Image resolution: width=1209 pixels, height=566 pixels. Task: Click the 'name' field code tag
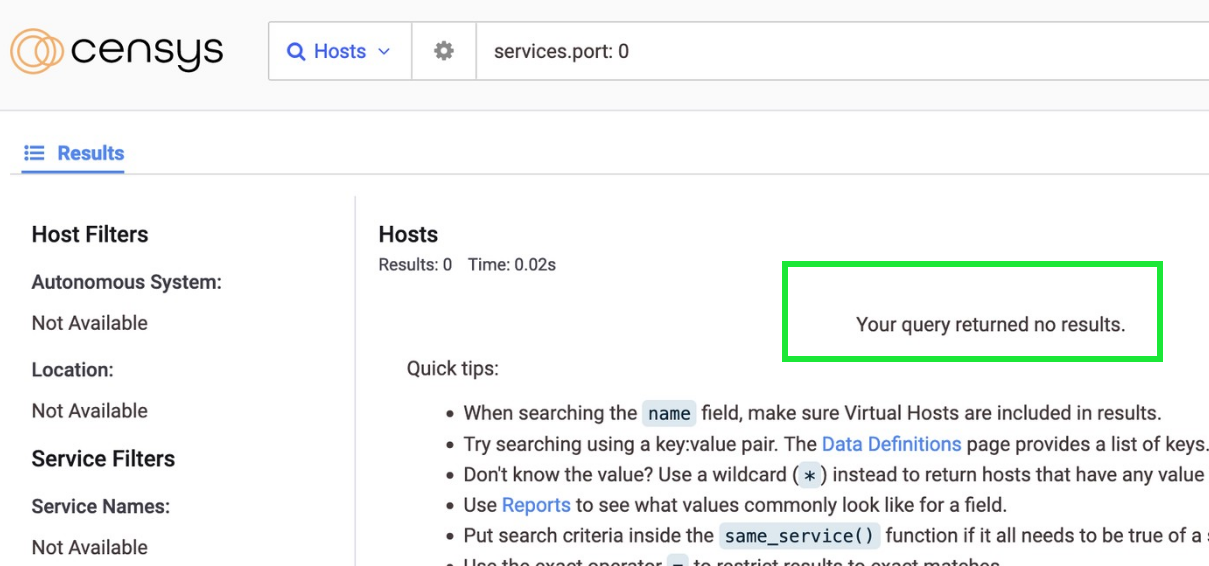pos(669,414)
